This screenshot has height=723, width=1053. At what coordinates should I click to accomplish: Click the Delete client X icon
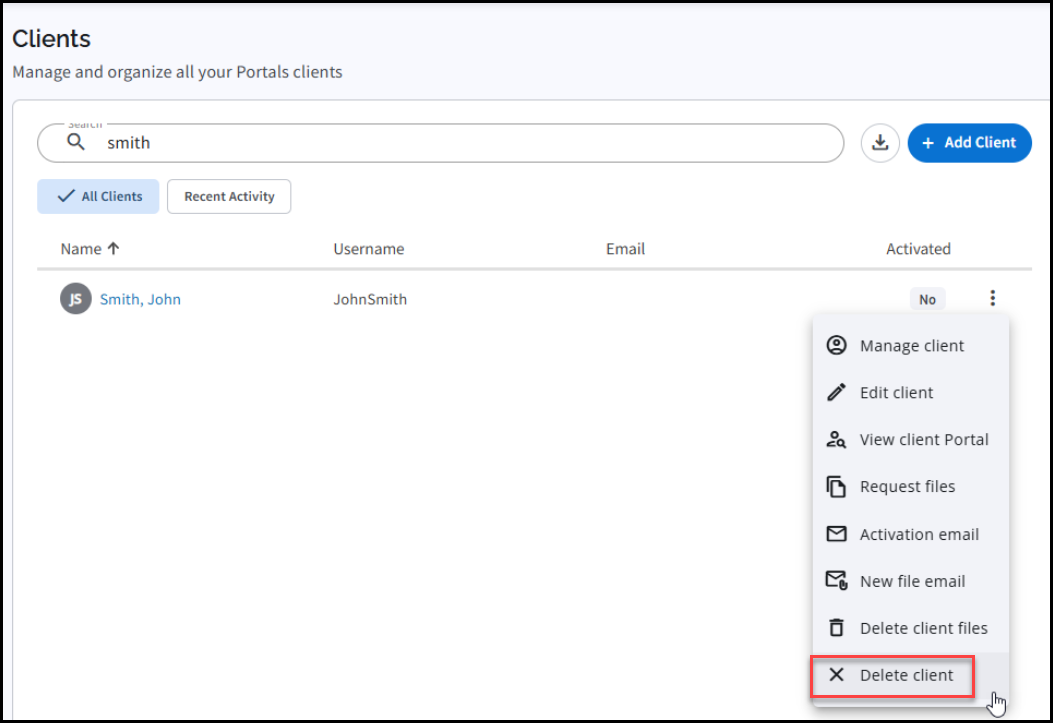coord(836,675)
